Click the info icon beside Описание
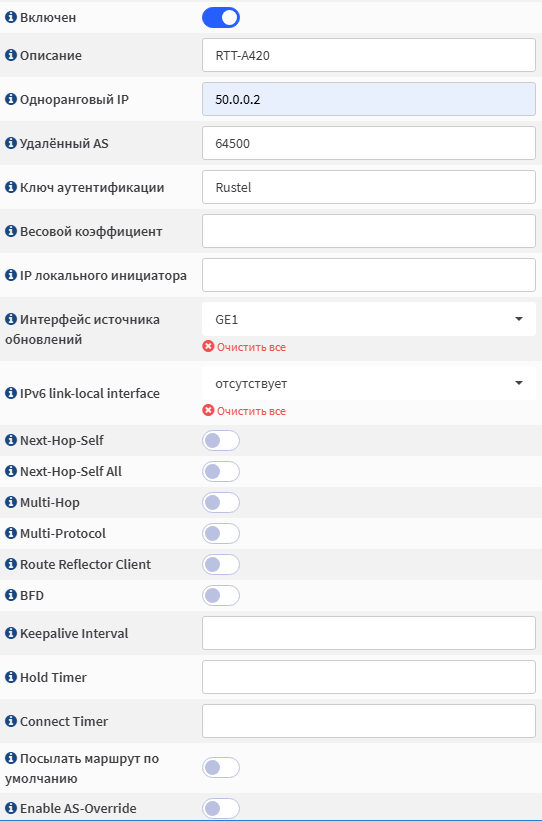Image resolution: width=542 pixels, height=821 pixels. [x=10, y=55]
